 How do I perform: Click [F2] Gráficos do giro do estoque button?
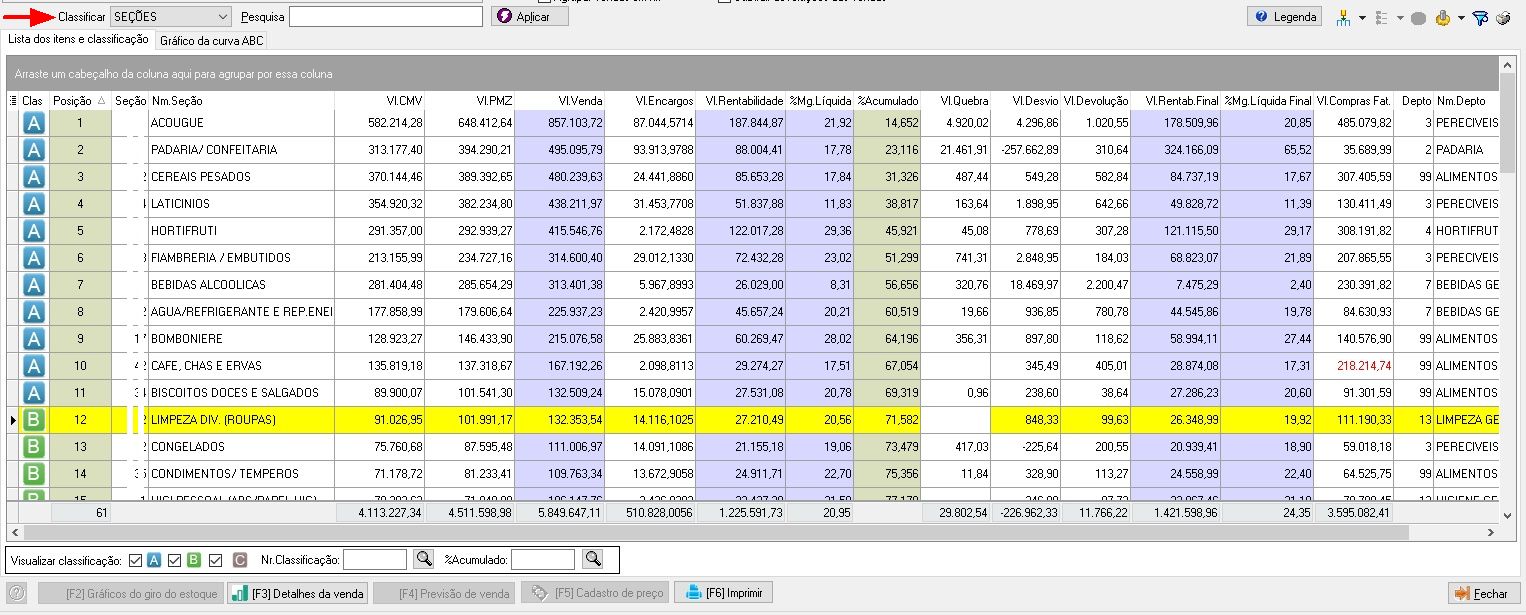(x=130, y=593)
